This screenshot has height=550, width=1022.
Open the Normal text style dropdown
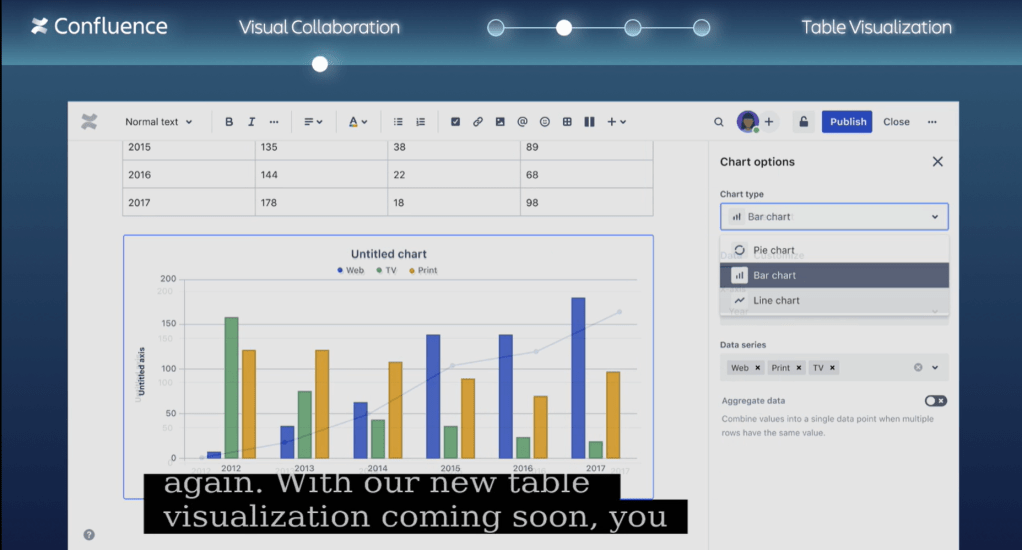coord(158,122)
